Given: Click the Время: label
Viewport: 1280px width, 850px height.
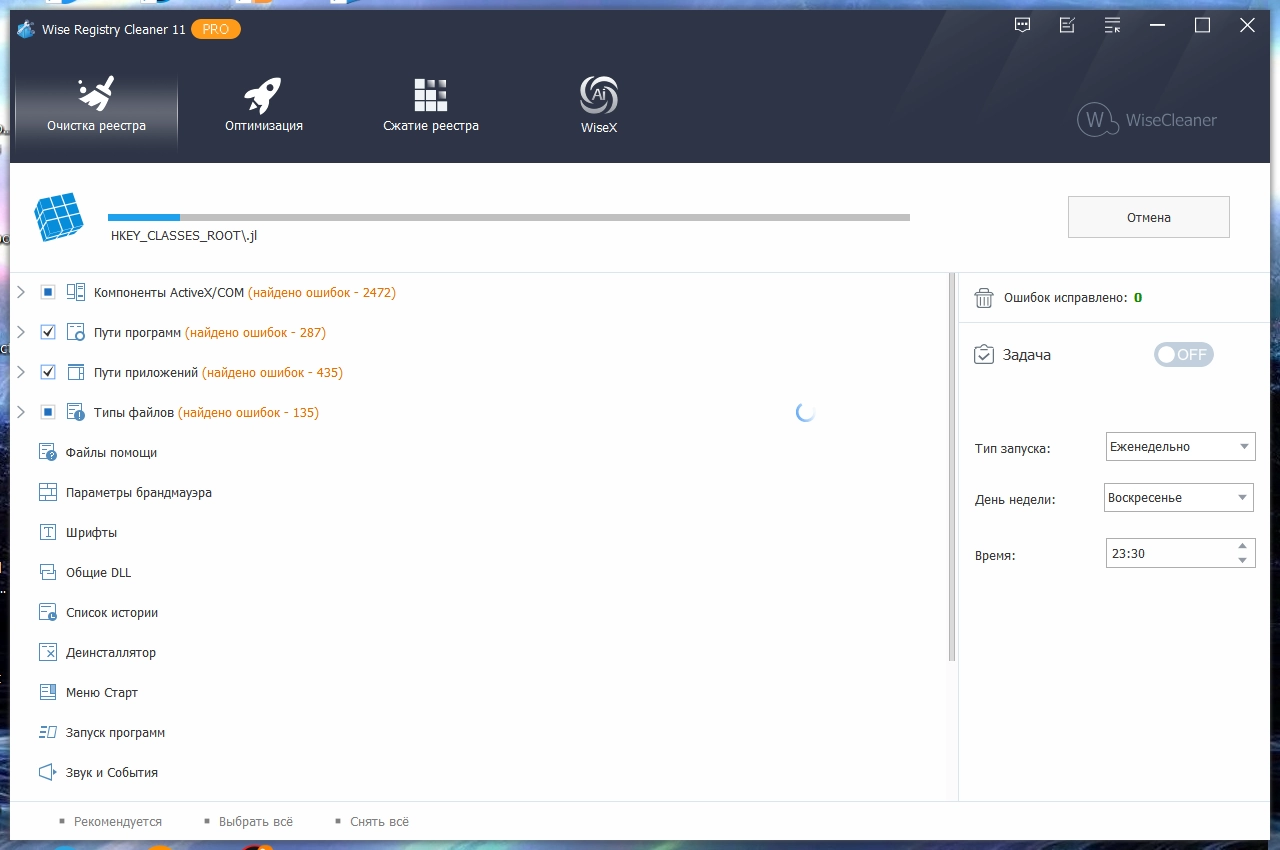Looking at the screenshot, I should pos(995,555).
